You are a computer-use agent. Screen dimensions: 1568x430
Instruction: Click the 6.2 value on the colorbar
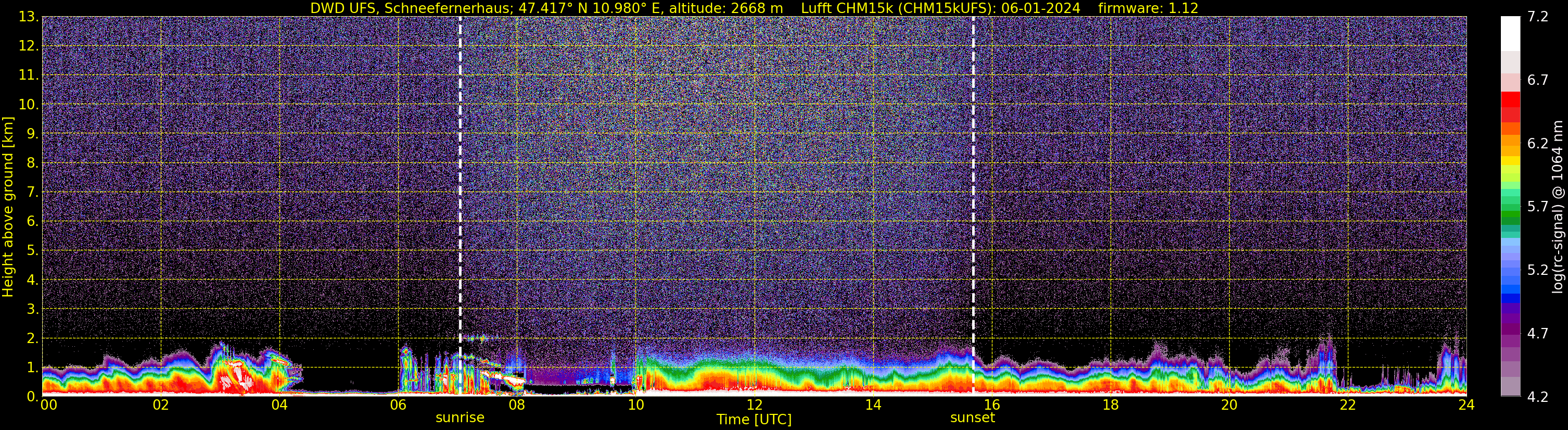point(1538,144)
